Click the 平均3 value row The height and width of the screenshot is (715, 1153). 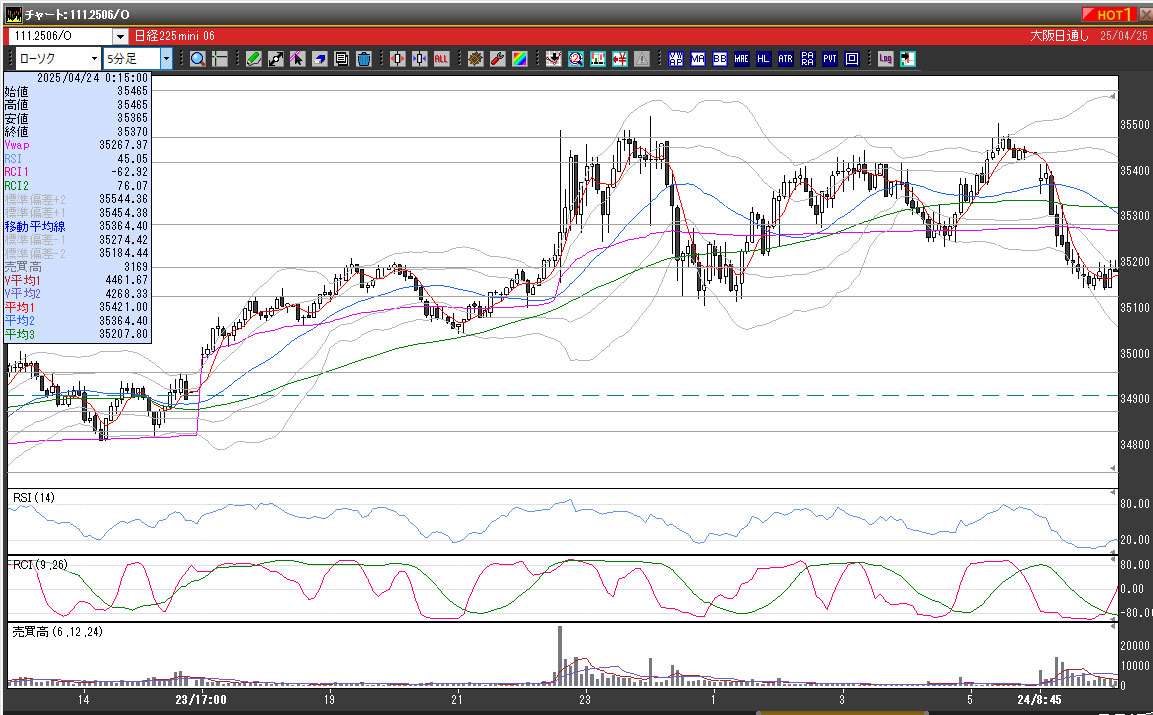click(x=76, y=335)
